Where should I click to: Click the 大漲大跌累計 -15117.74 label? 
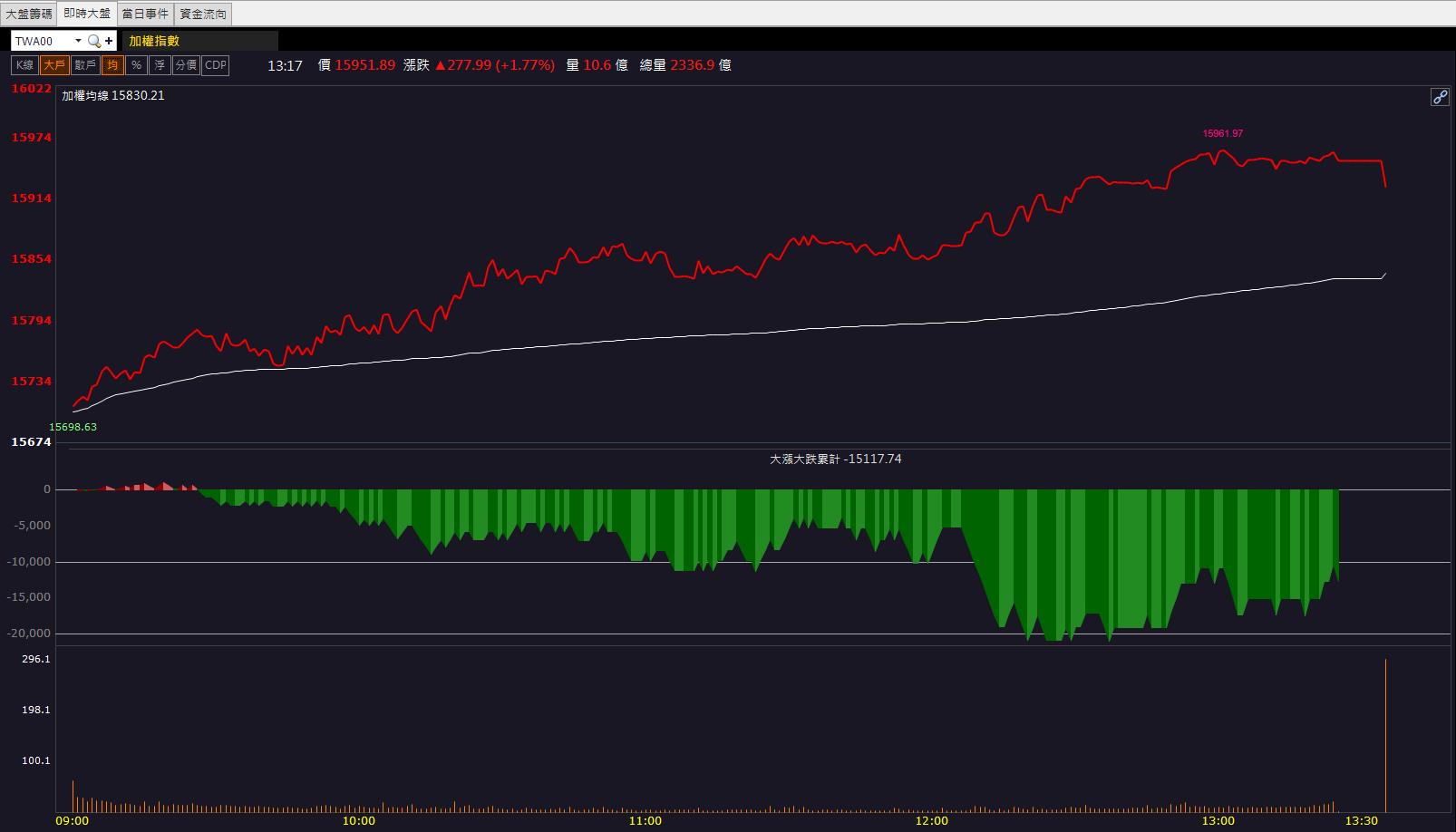click(836, 459)
